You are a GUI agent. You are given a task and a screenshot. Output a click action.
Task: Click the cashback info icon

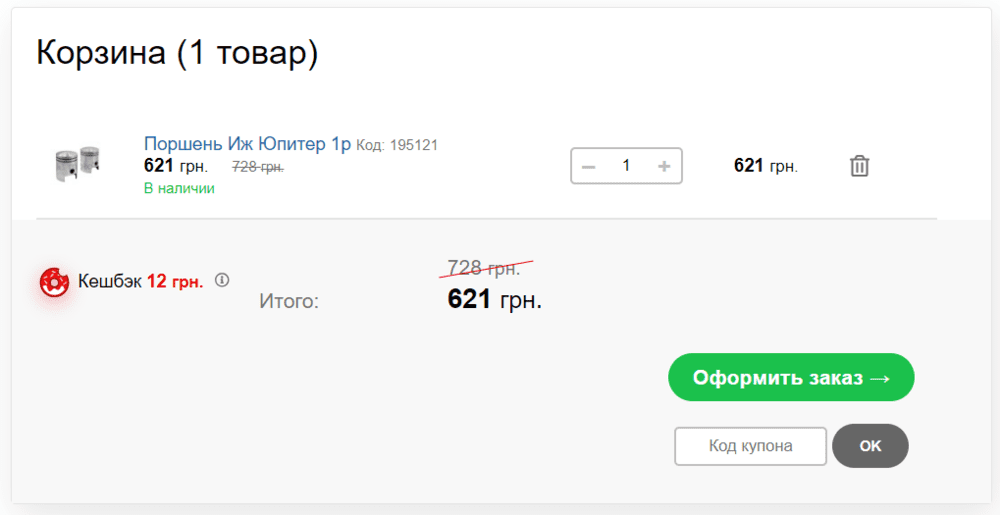(222, 280)
